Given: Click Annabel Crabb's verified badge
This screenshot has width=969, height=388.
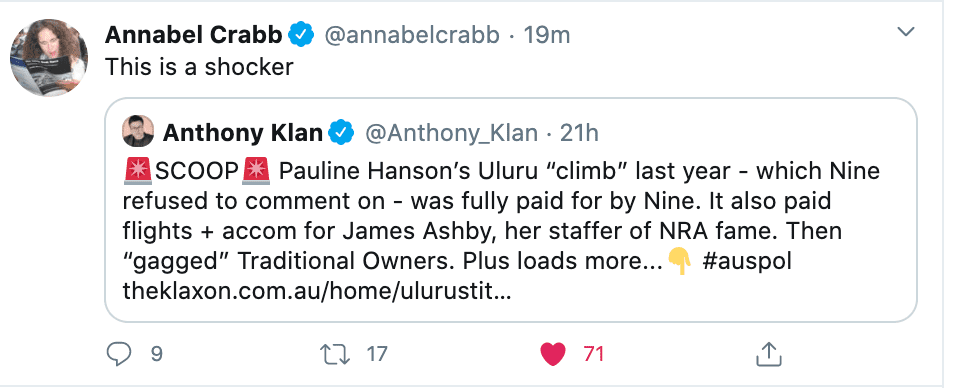Looking at the screenshot, I should (x=302, y=35).
